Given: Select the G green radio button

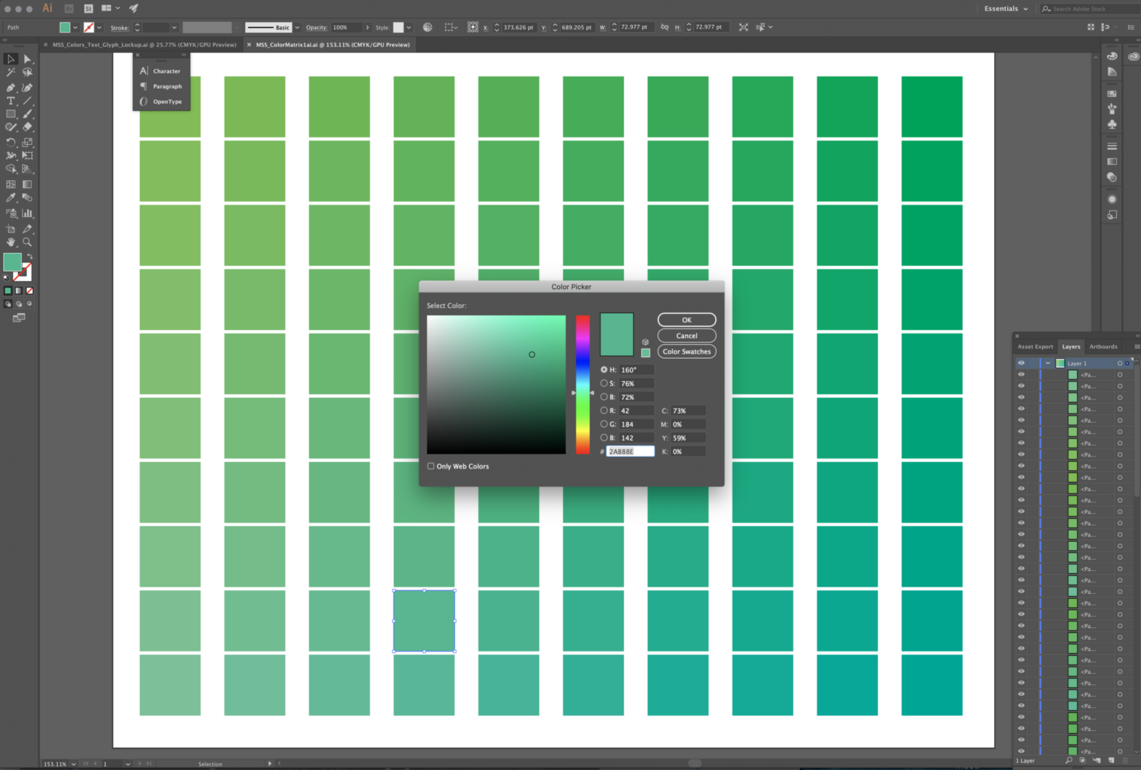Looking at the screenshot, I should (x=604, y=424).
